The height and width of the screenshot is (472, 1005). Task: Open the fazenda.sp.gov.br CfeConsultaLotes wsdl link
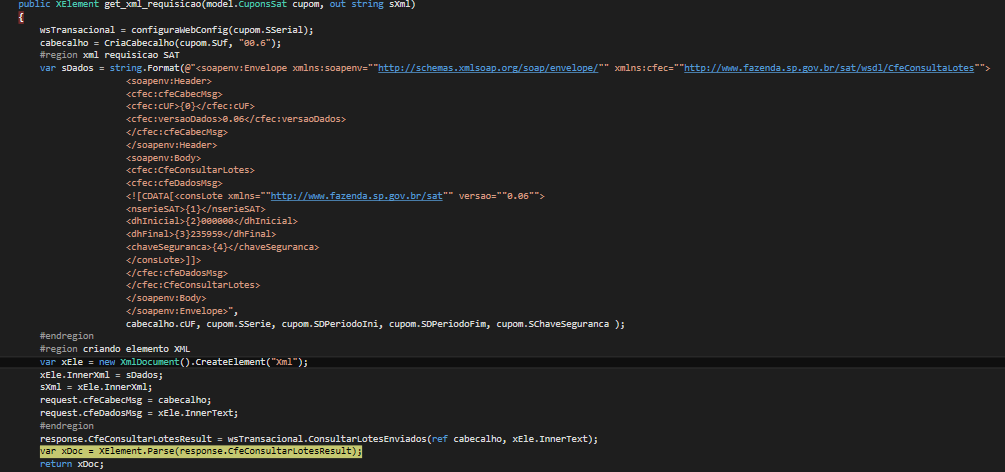coord(829,68)
